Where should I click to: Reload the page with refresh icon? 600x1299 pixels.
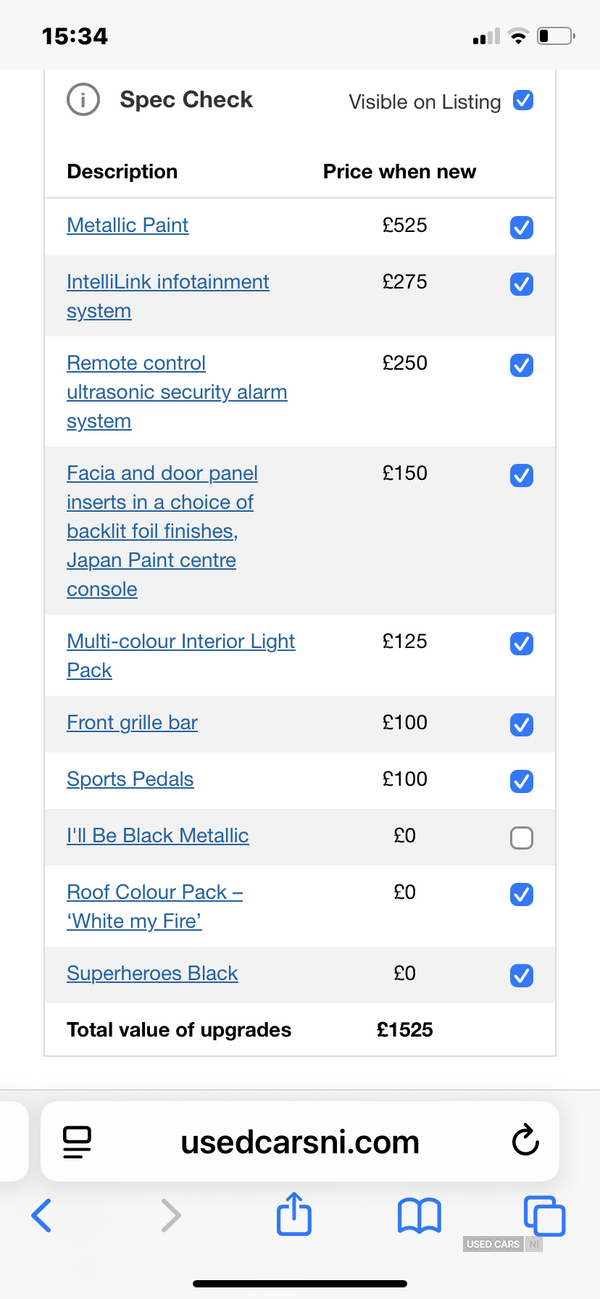coord(525,1141)
